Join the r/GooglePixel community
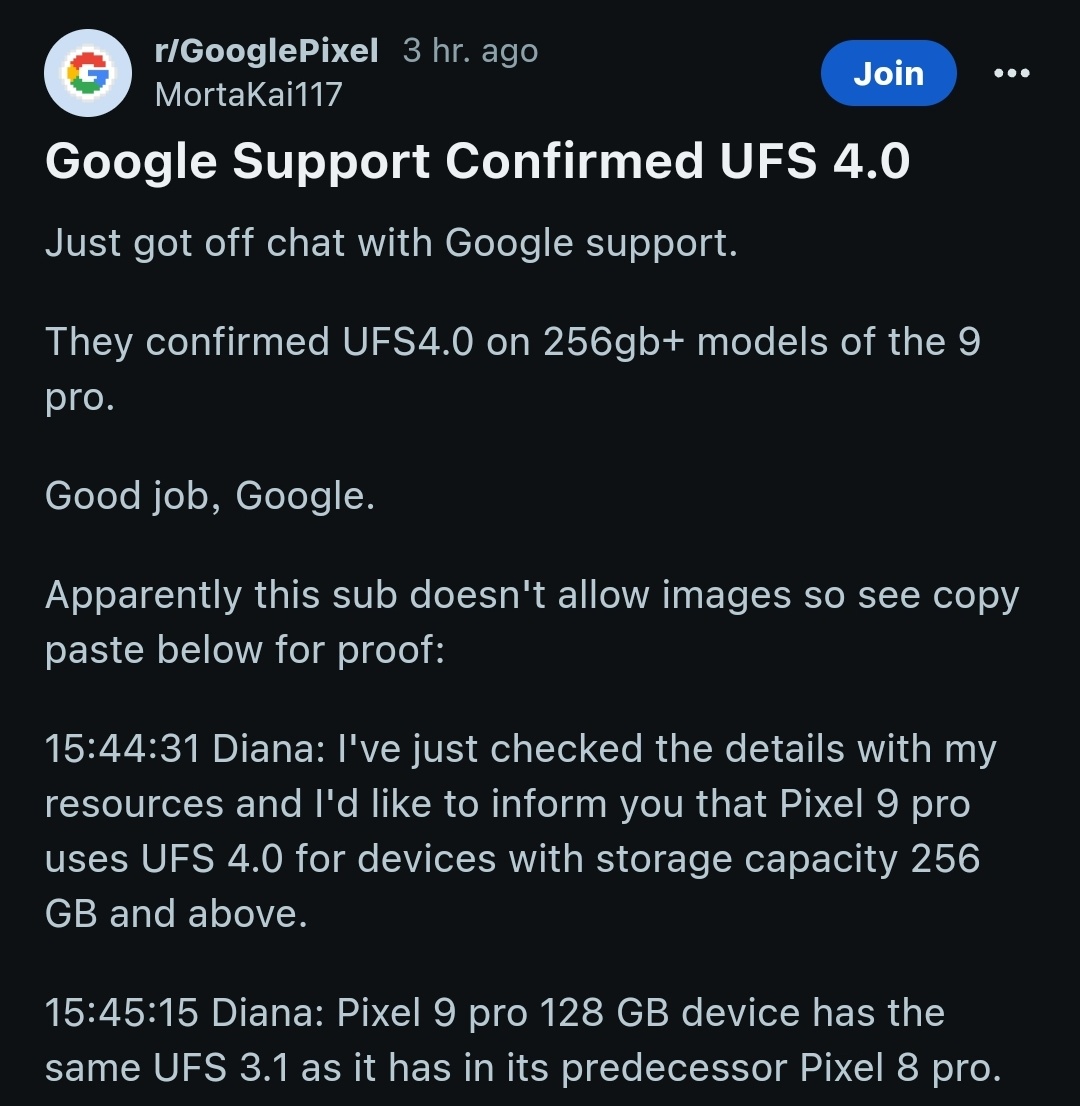 pyautogui.click(x=888, y=73)
